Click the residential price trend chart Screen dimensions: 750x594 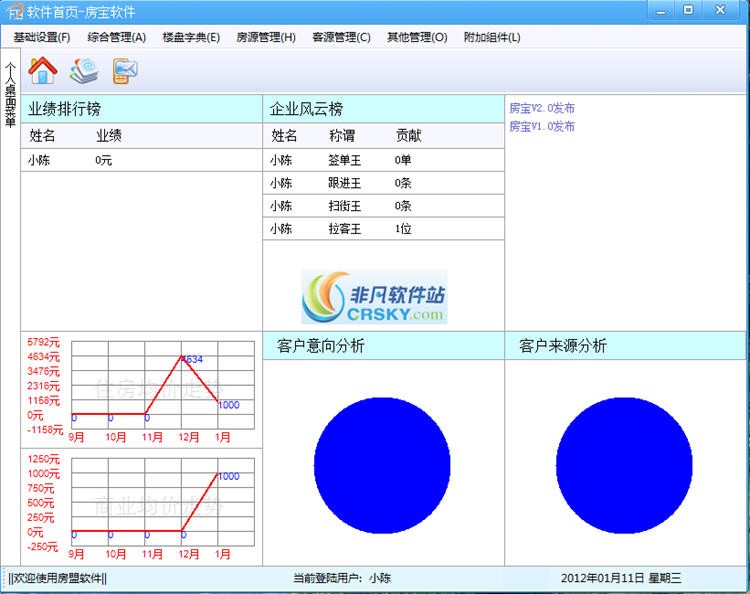pyautogui.click(x=163, y=385)
